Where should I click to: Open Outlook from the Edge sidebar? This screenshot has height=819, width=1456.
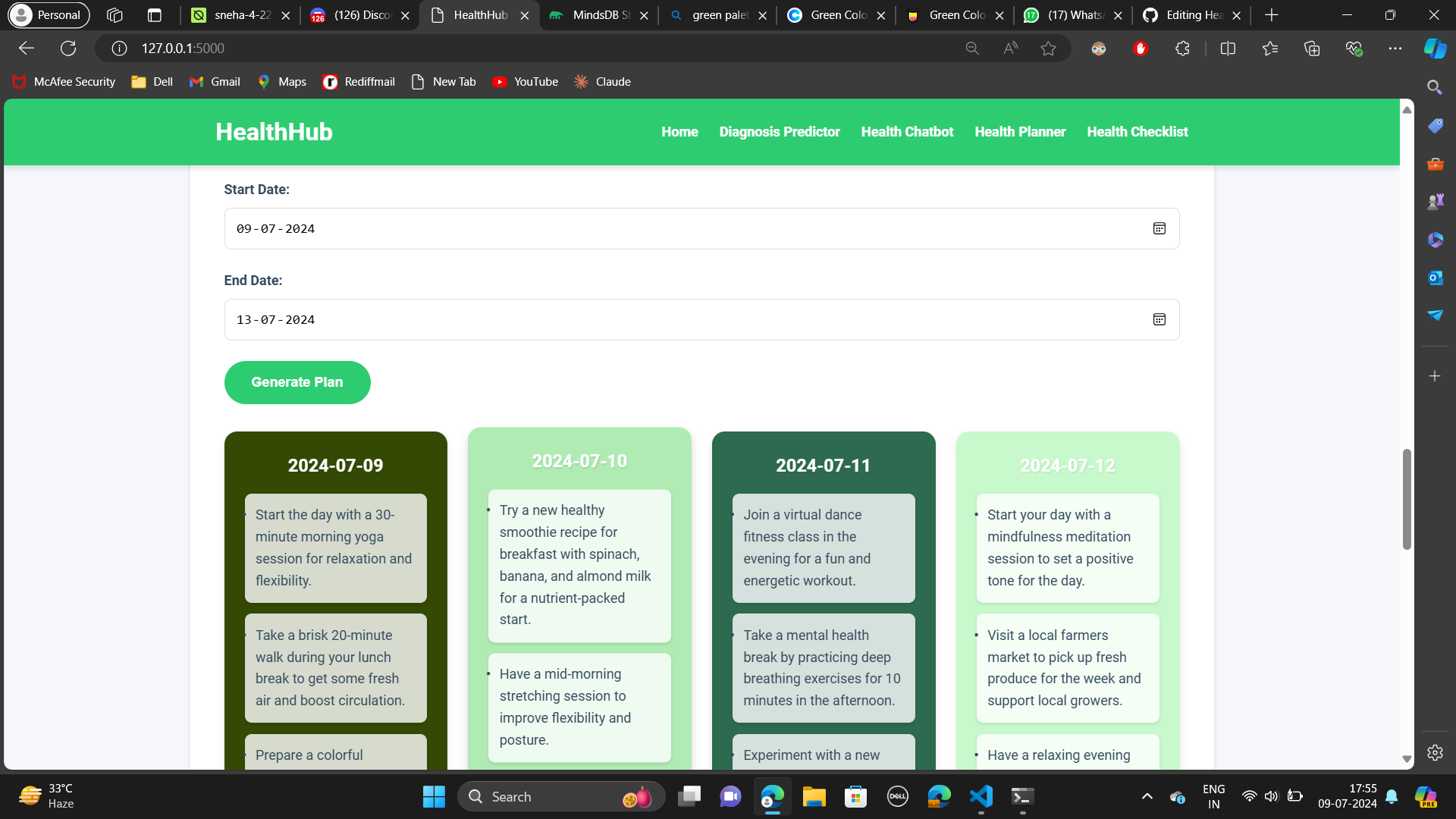[1434, 278]
